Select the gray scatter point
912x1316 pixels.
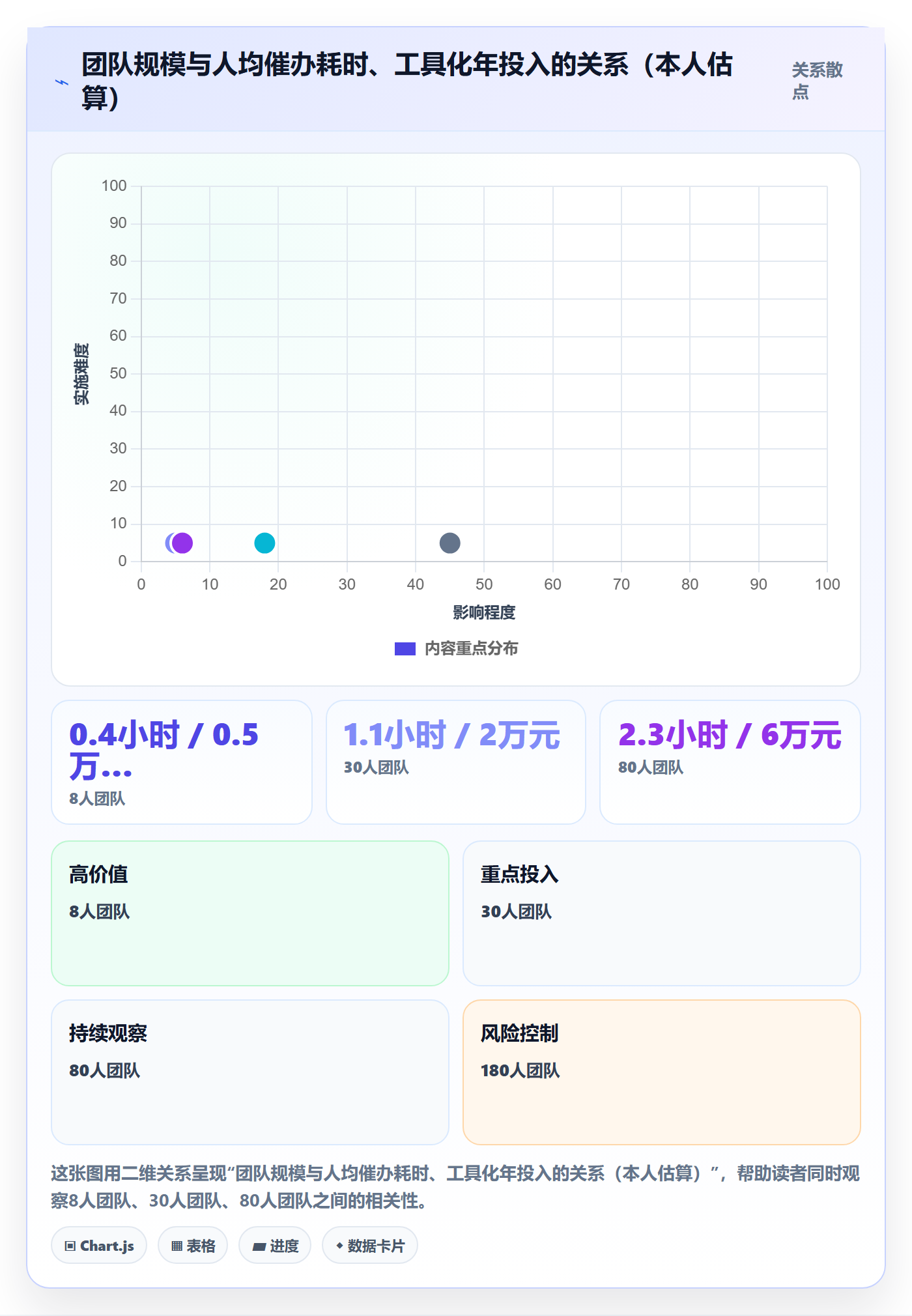click(x=450, y=543)
